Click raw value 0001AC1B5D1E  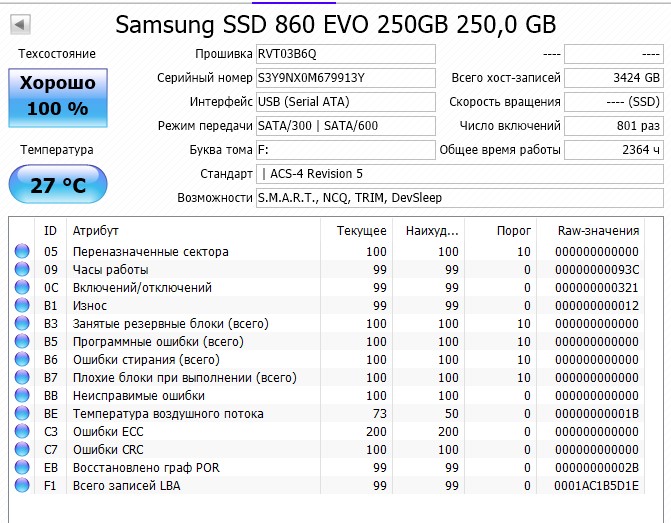click(596, 486)
